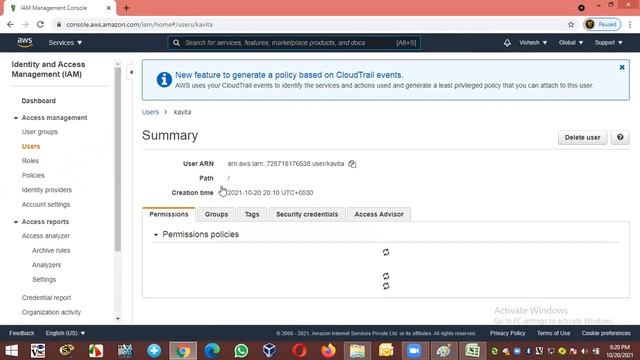Image resolution: width=640 pixels, height=360 pixels.
Task: Open Roles in the sidebar
Action: [x=30, y=161]
